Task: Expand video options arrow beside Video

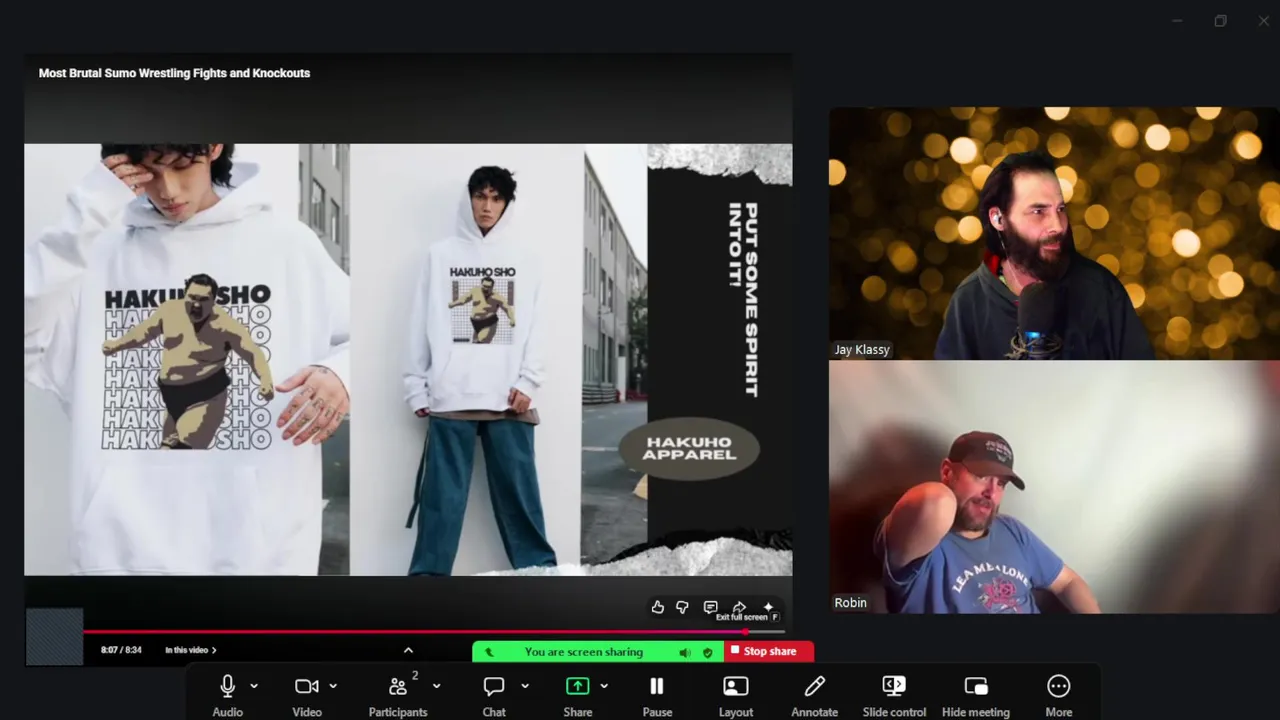Action: (x=333, y=686)
